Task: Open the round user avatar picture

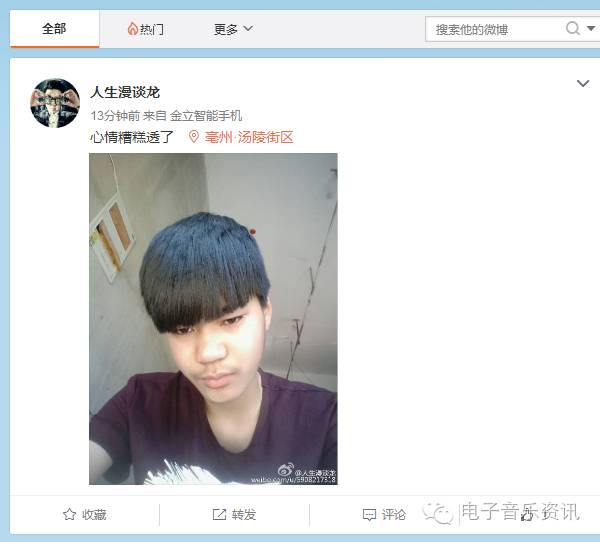Action: point(55,103)
